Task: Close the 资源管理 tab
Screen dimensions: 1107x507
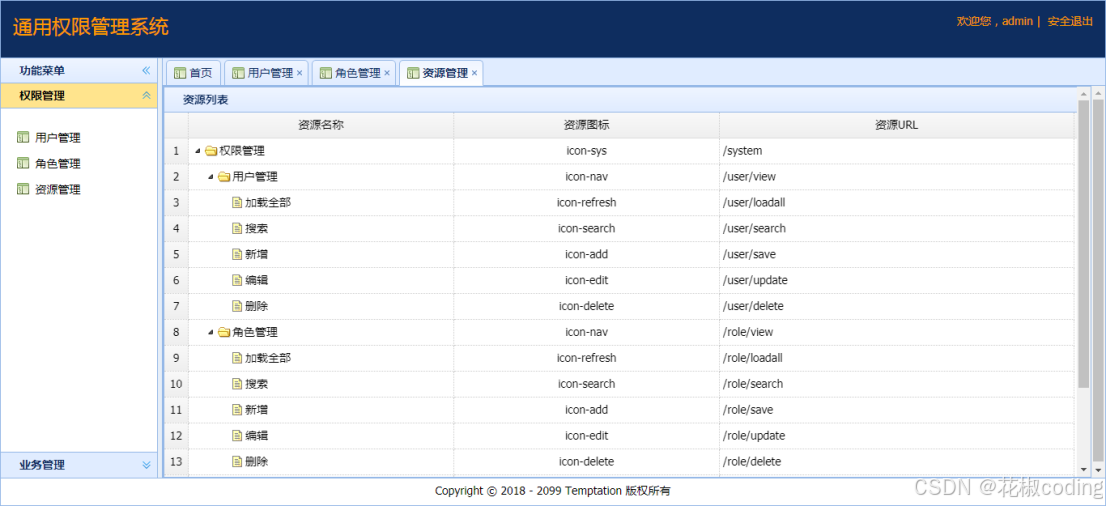Action: [x=474, y=73]
